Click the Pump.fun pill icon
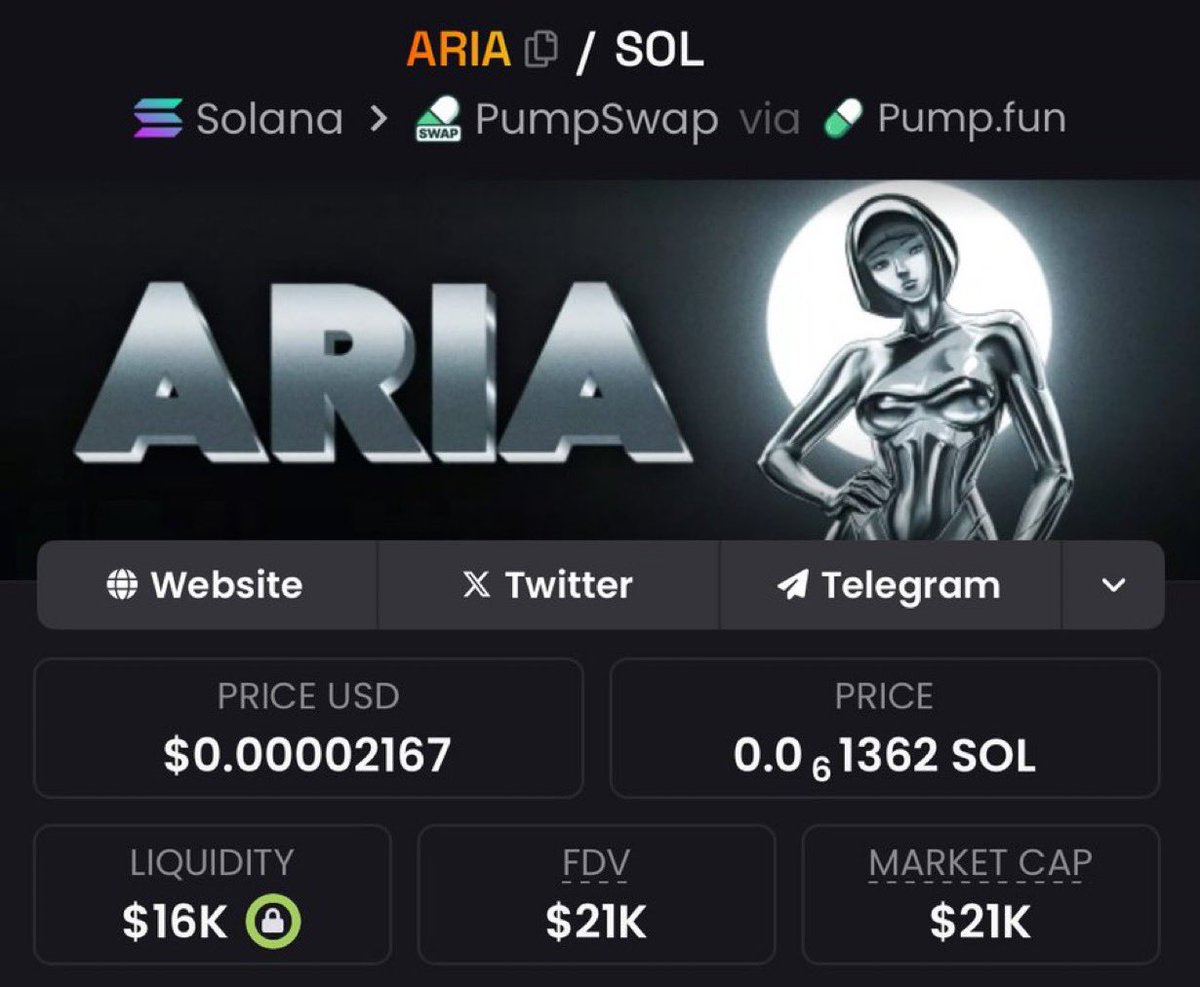 tap(843, 120)
